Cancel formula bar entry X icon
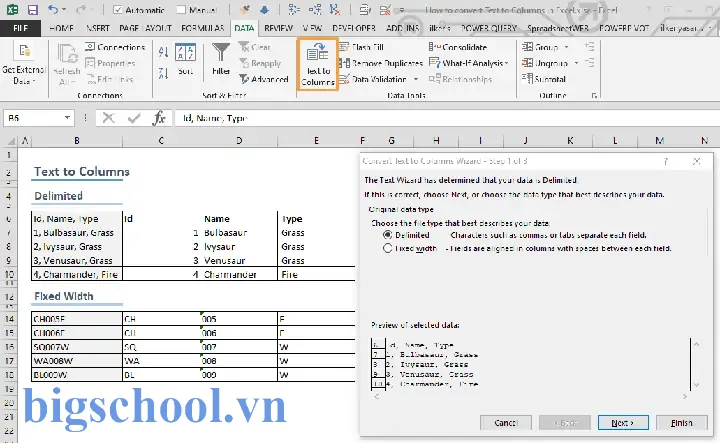This screenshot has width=720, height=443. coord(108,118)
